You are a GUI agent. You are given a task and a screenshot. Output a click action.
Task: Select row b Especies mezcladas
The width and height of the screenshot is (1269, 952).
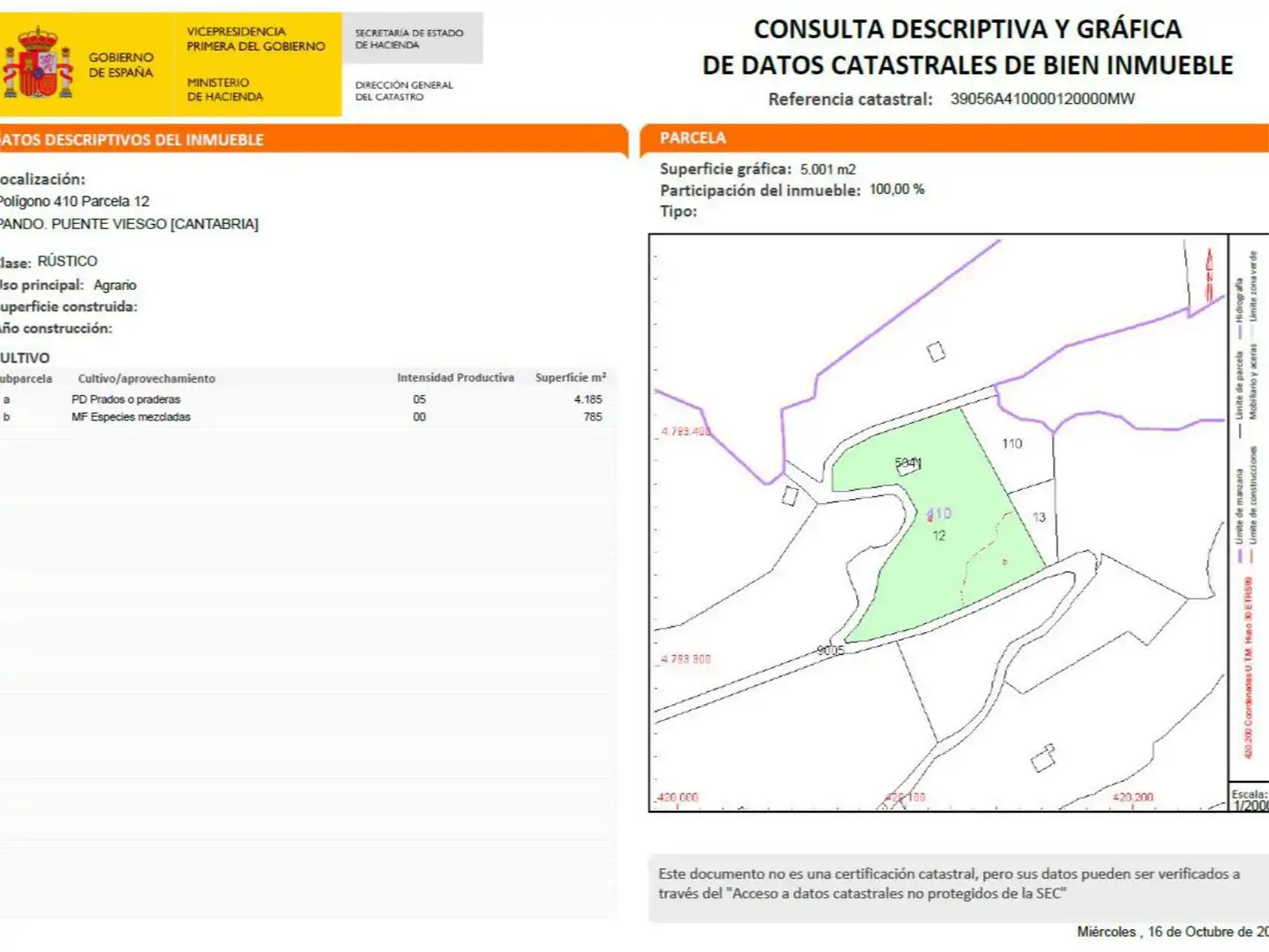click(304, 417)
